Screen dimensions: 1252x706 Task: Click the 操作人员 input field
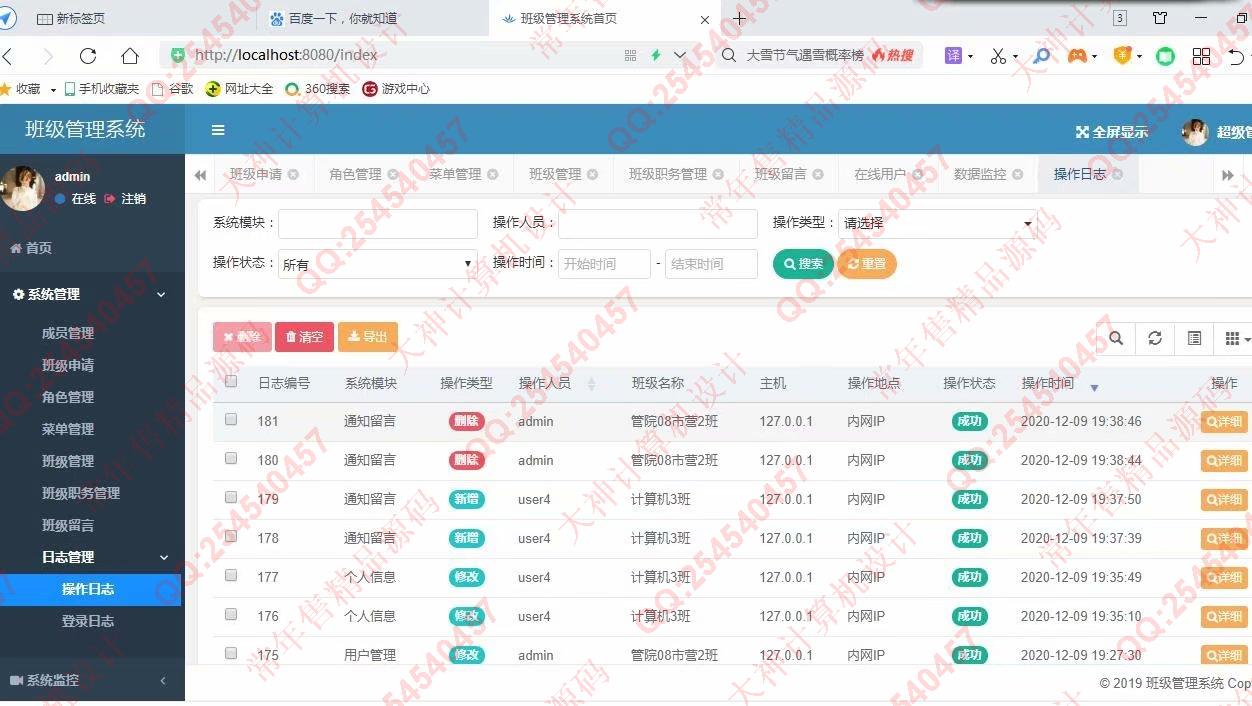pos(657,223)
